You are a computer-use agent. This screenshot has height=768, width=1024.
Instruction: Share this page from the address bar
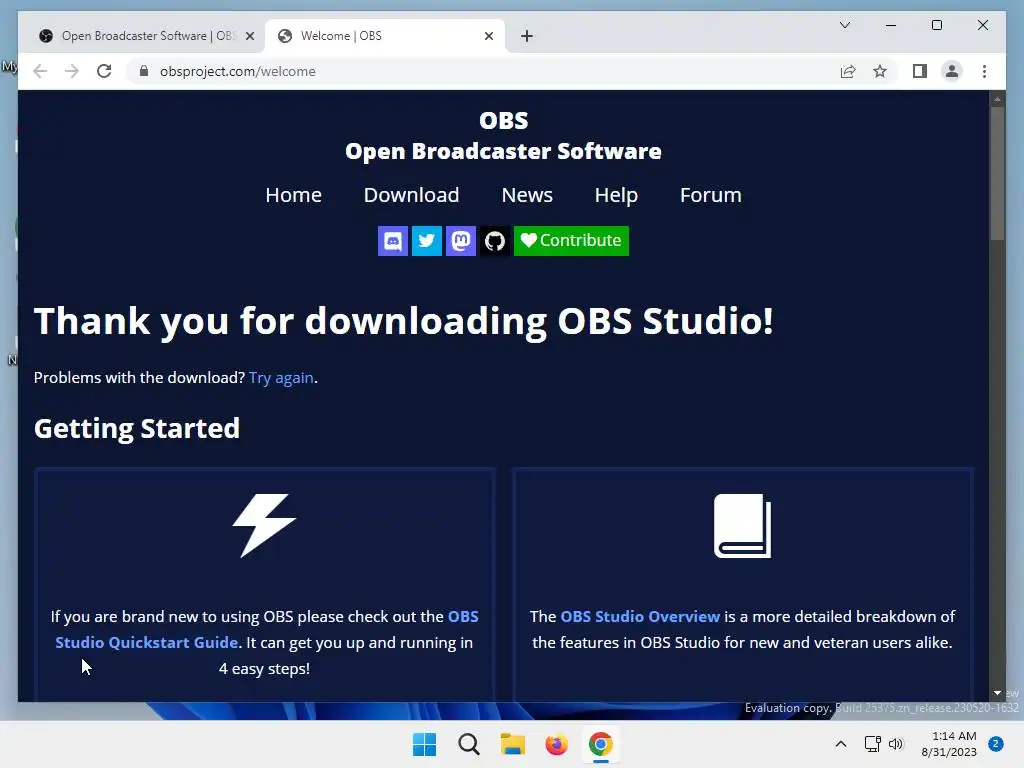pos(848,71)
